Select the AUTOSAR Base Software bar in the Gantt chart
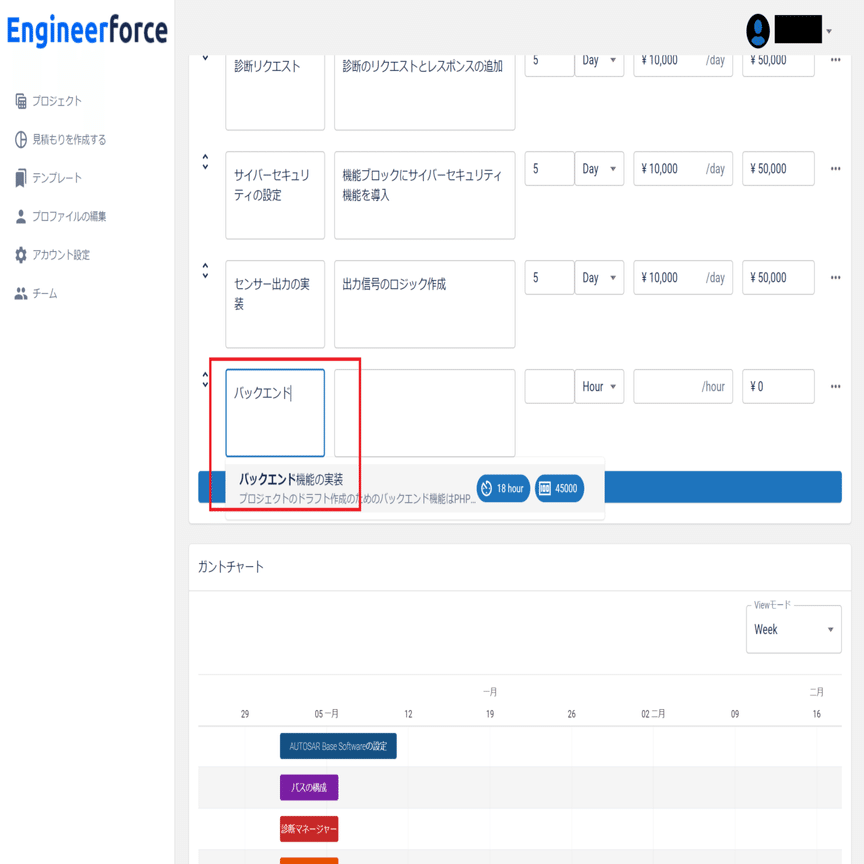The image size is (864, 864). coord(337,745)
